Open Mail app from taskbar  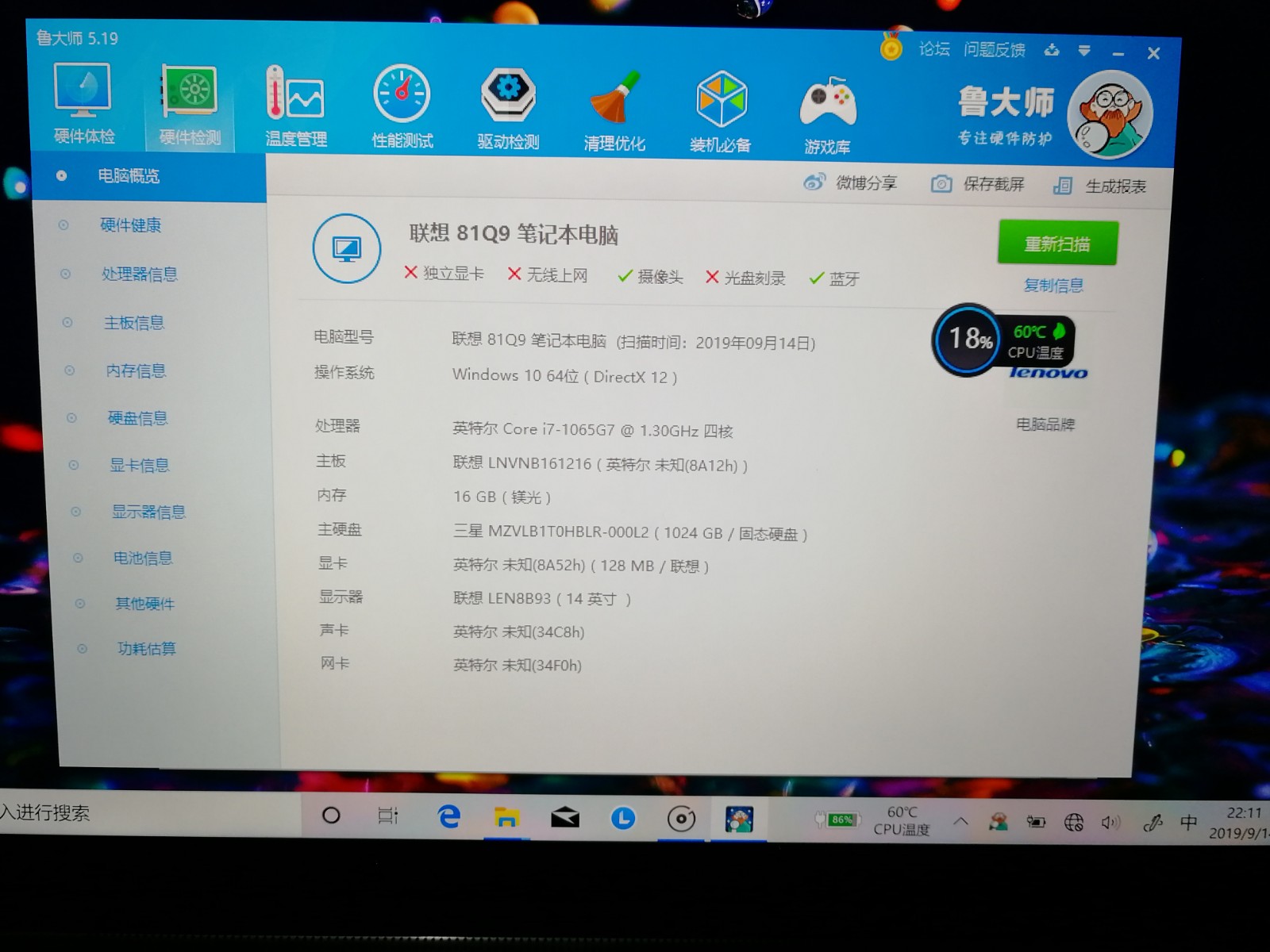564,818
